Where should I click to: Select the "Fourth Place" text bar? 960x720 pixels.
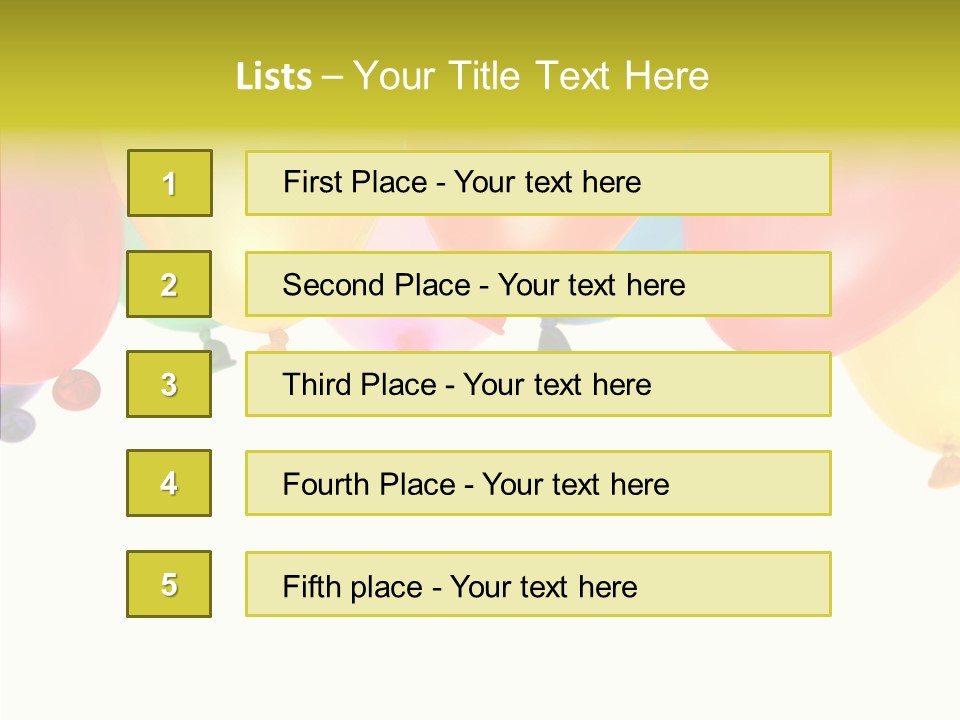point(538,483)
